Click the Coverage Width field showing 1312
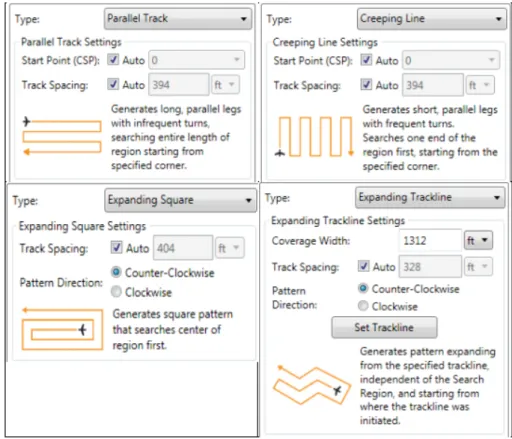Screen dimensions: 512x439 (x=430, y=240)
